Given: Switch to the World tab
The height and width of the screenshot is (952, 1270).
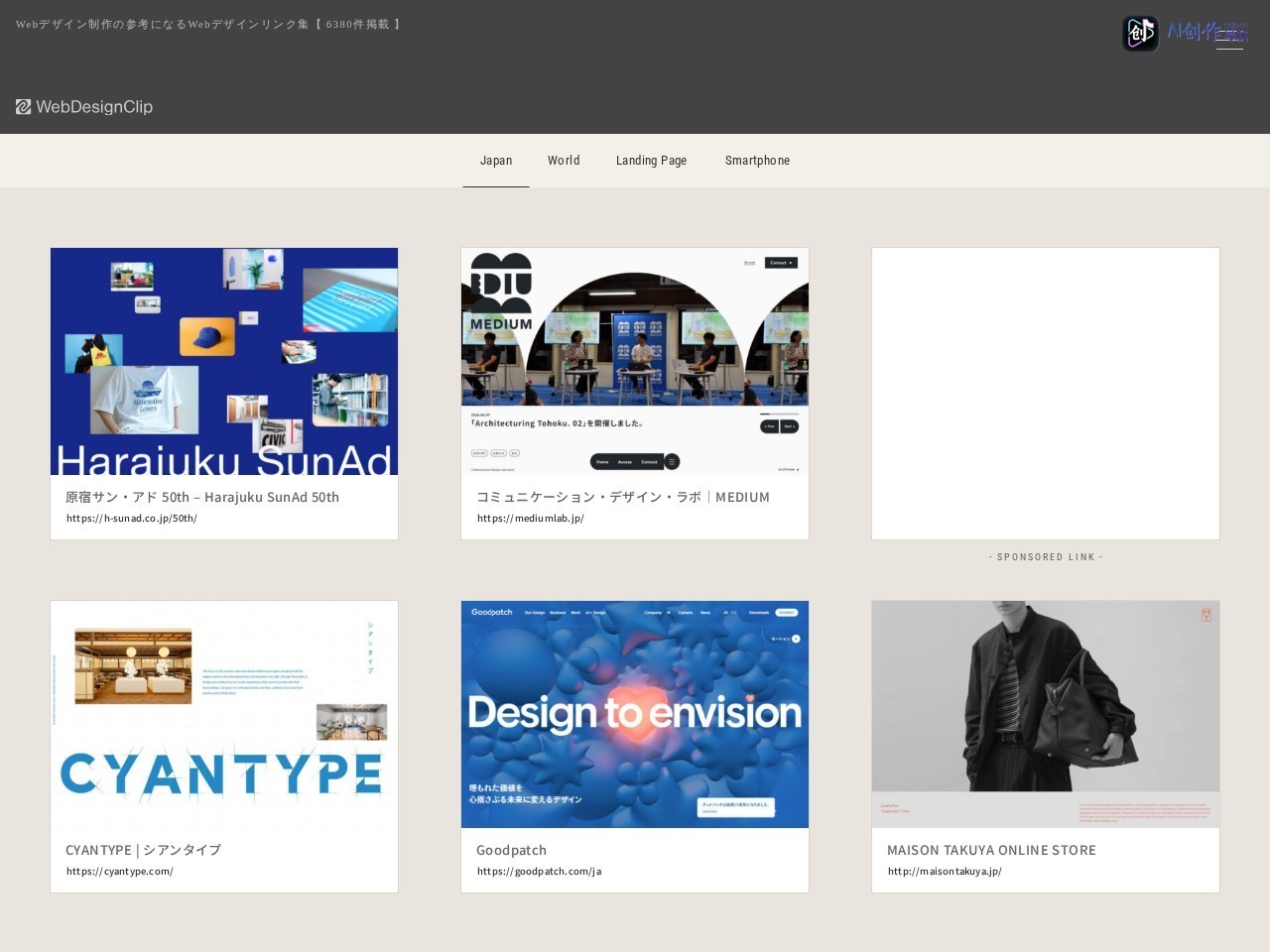Looking at the screenshot, I should pos(564,160).
